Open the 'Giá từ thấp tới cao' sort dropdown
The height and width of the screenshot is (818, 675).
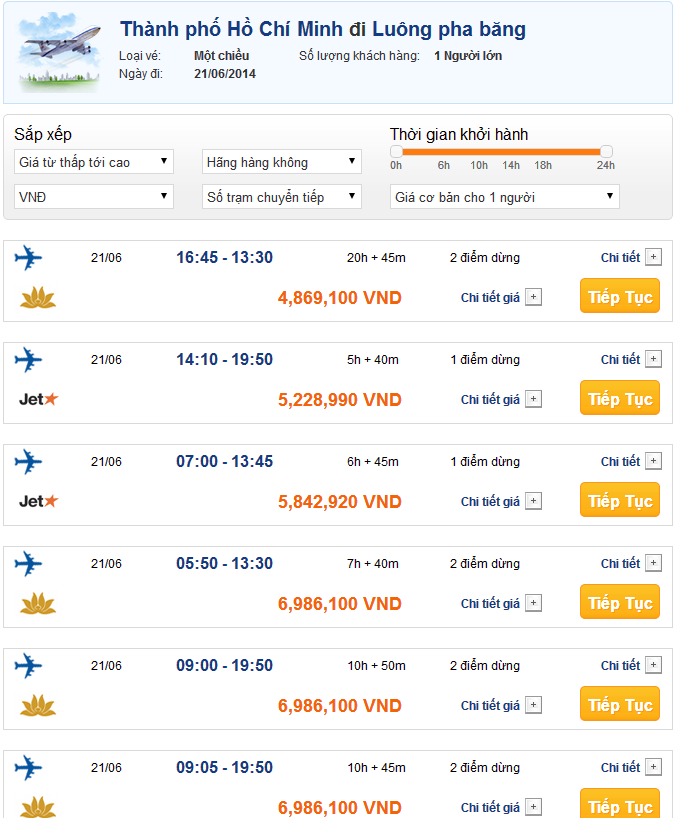[x=94, y=162]
